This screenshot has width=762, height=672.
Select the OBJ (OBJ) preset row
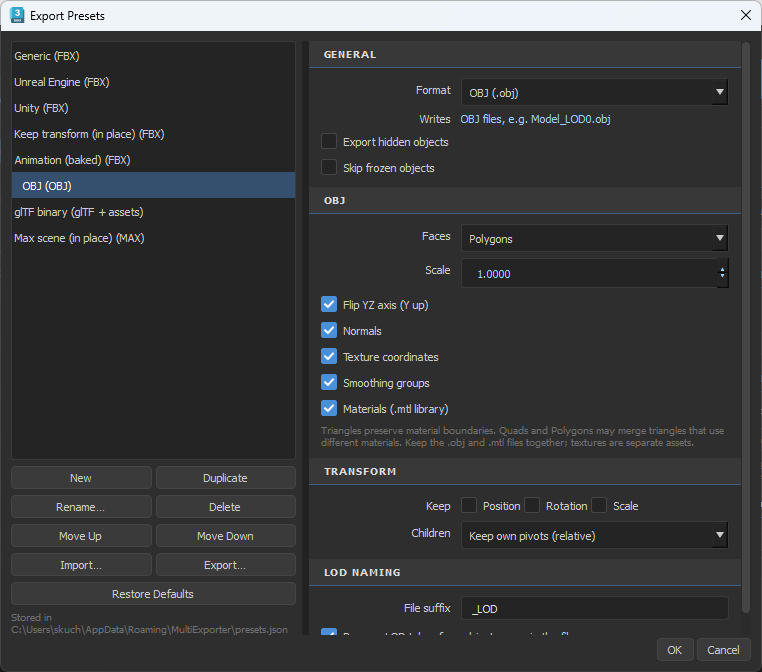(x=153, y=186)
